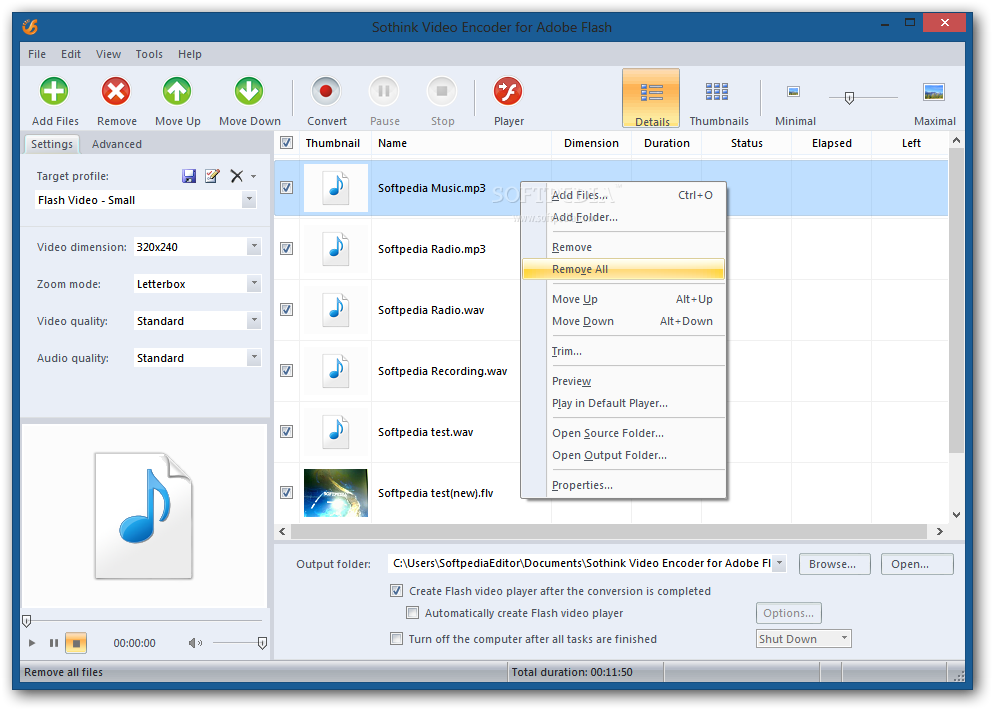
Task: Uncheck Softpedia Radio.wav checkbox
Action: pos(287,309)
